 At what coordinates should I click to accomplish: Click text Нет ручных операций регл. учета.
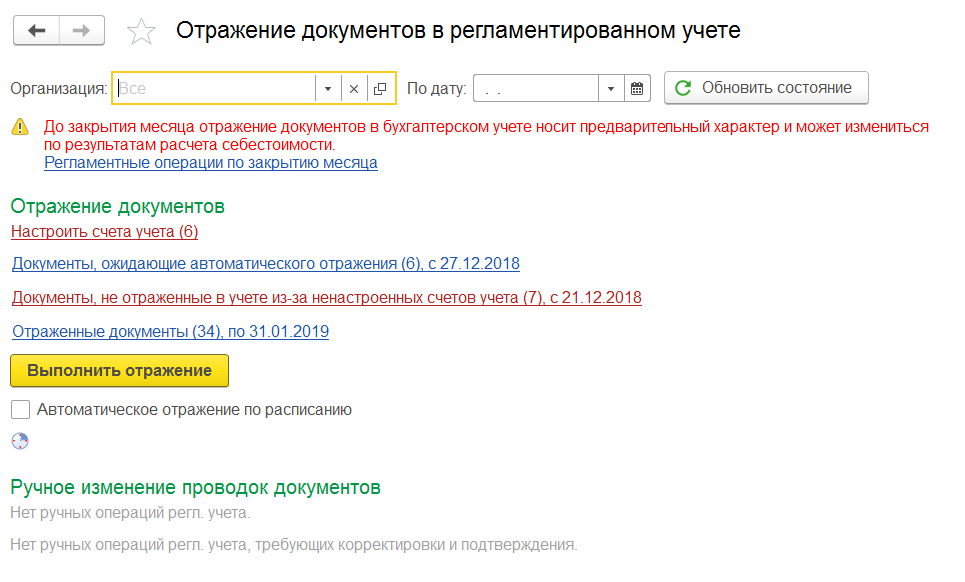click(130, 512)
